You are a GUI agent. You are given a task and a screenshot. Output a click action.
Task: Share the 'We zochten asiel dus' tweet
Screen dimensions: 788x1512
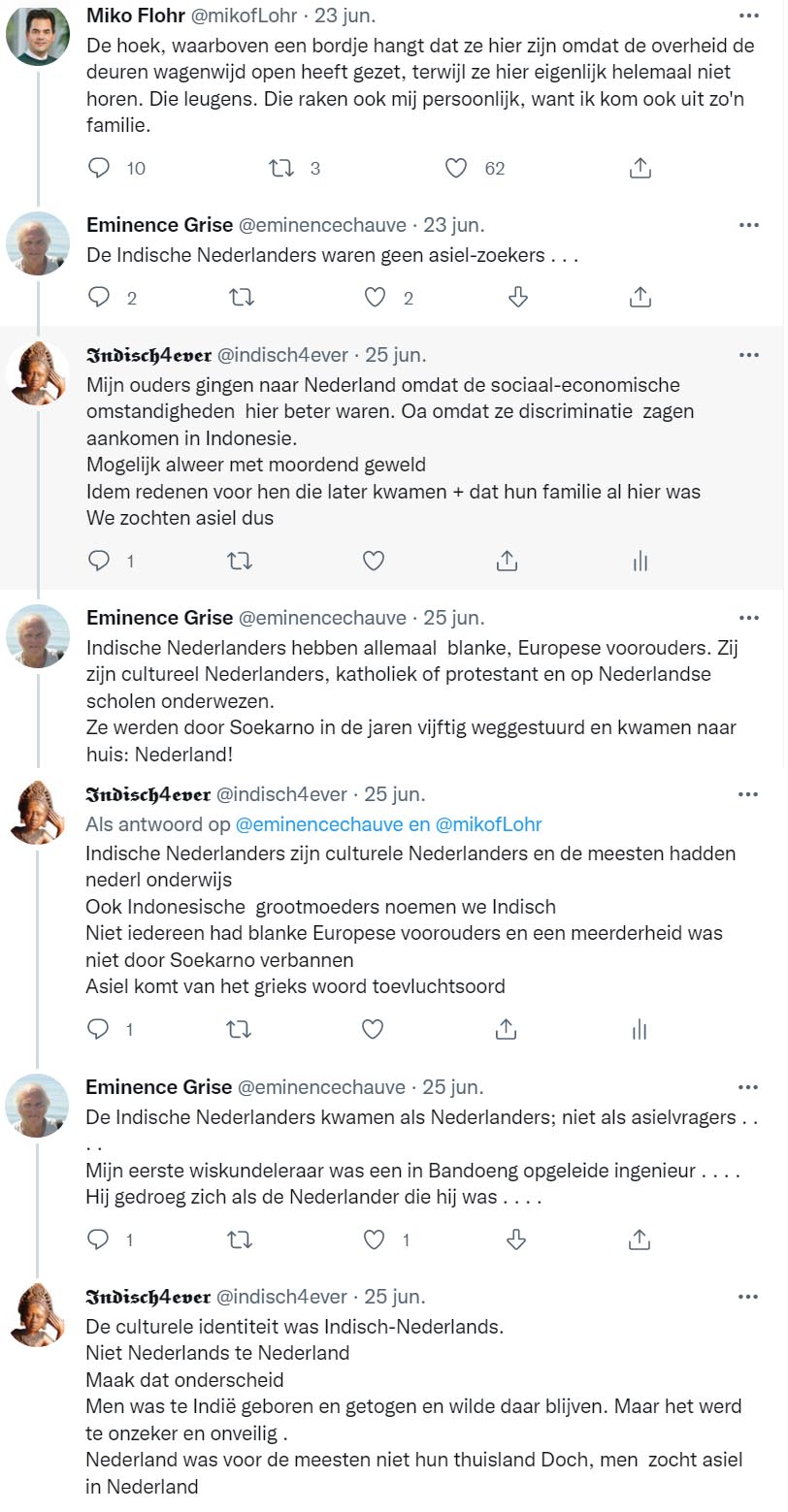click(x=506, y=561)
